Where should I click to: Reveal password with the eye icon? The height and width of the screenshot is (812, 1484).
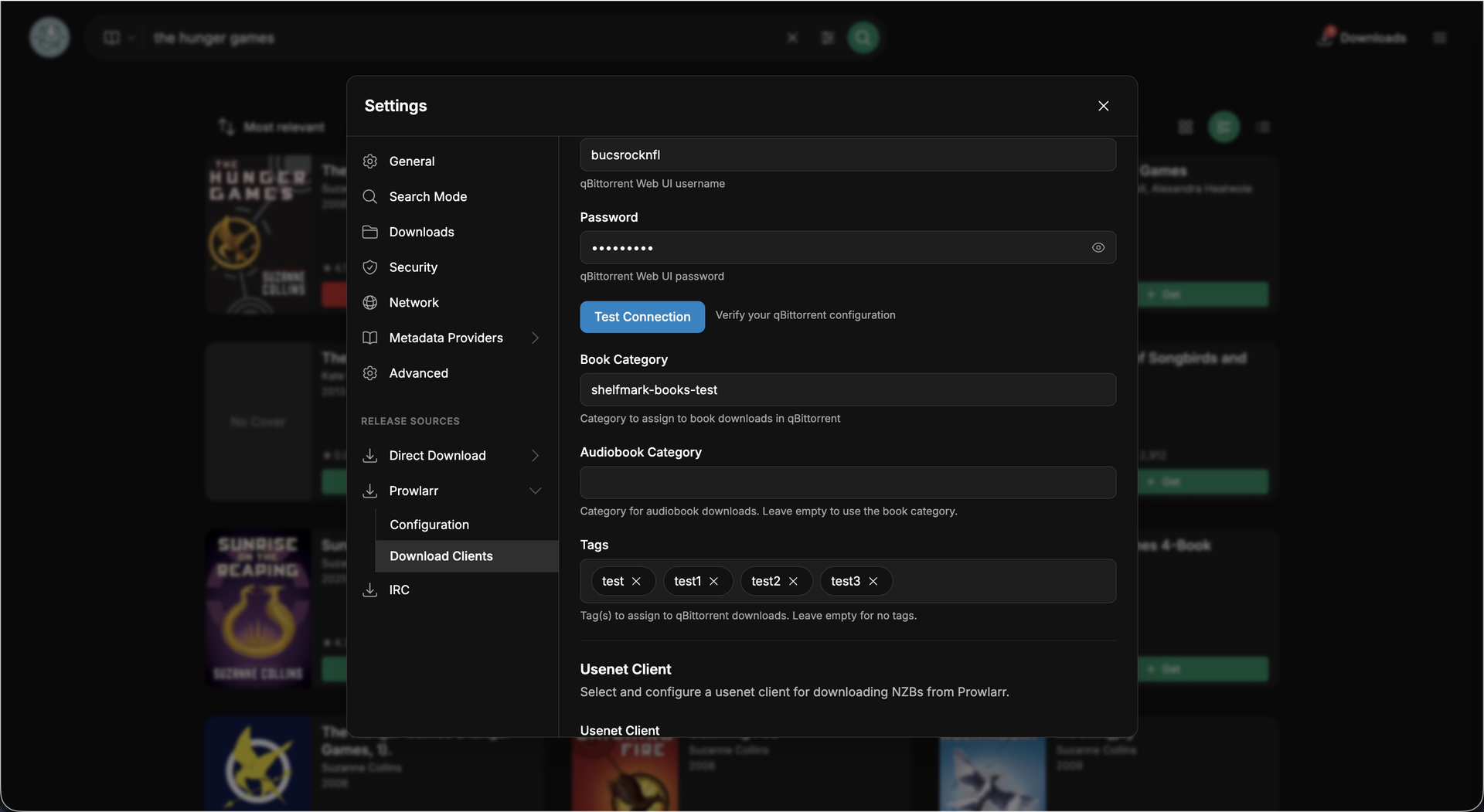(1098, 248)
